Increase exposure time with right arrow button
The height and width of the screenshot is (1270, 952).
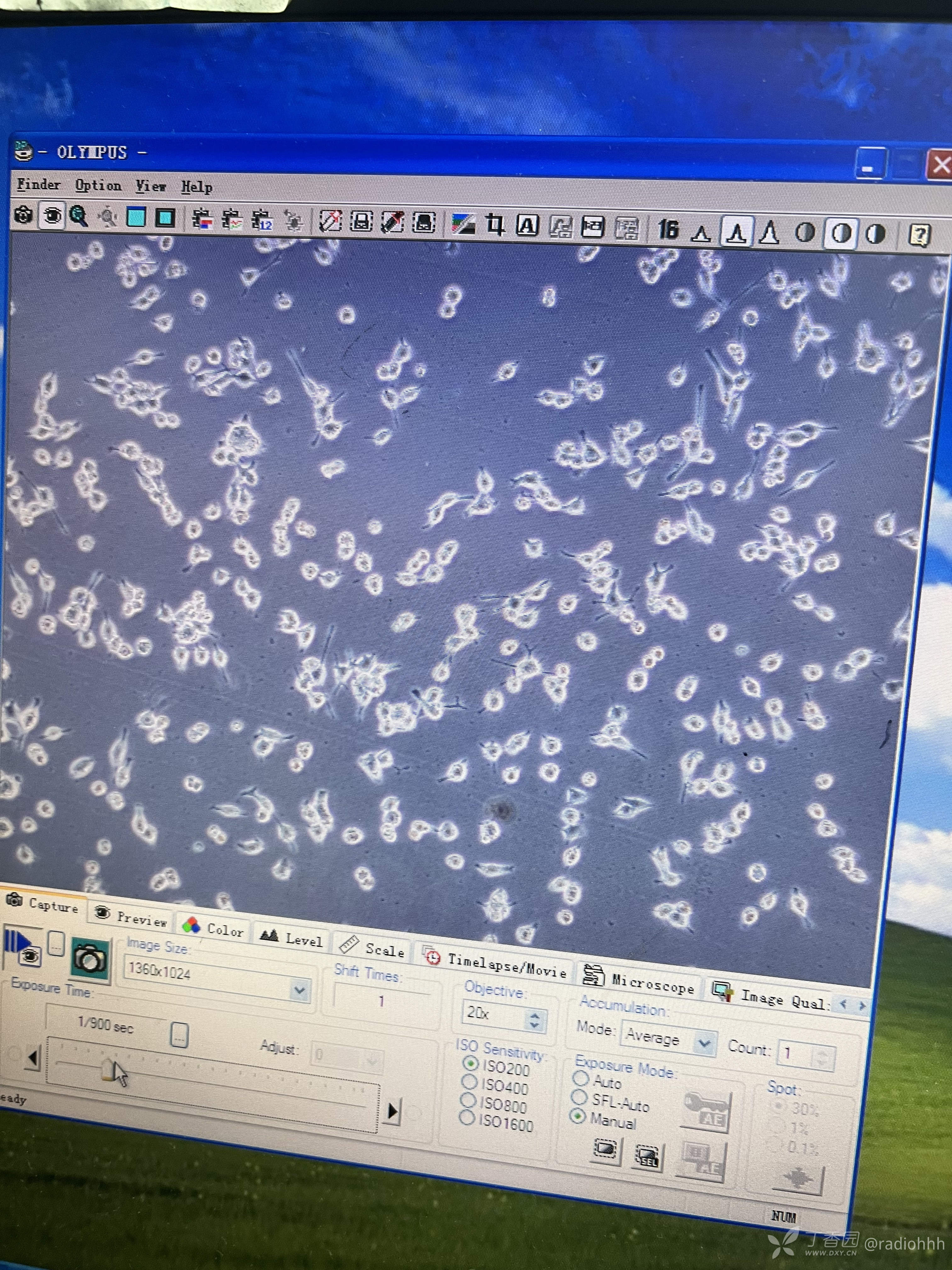click(393, 1112)
